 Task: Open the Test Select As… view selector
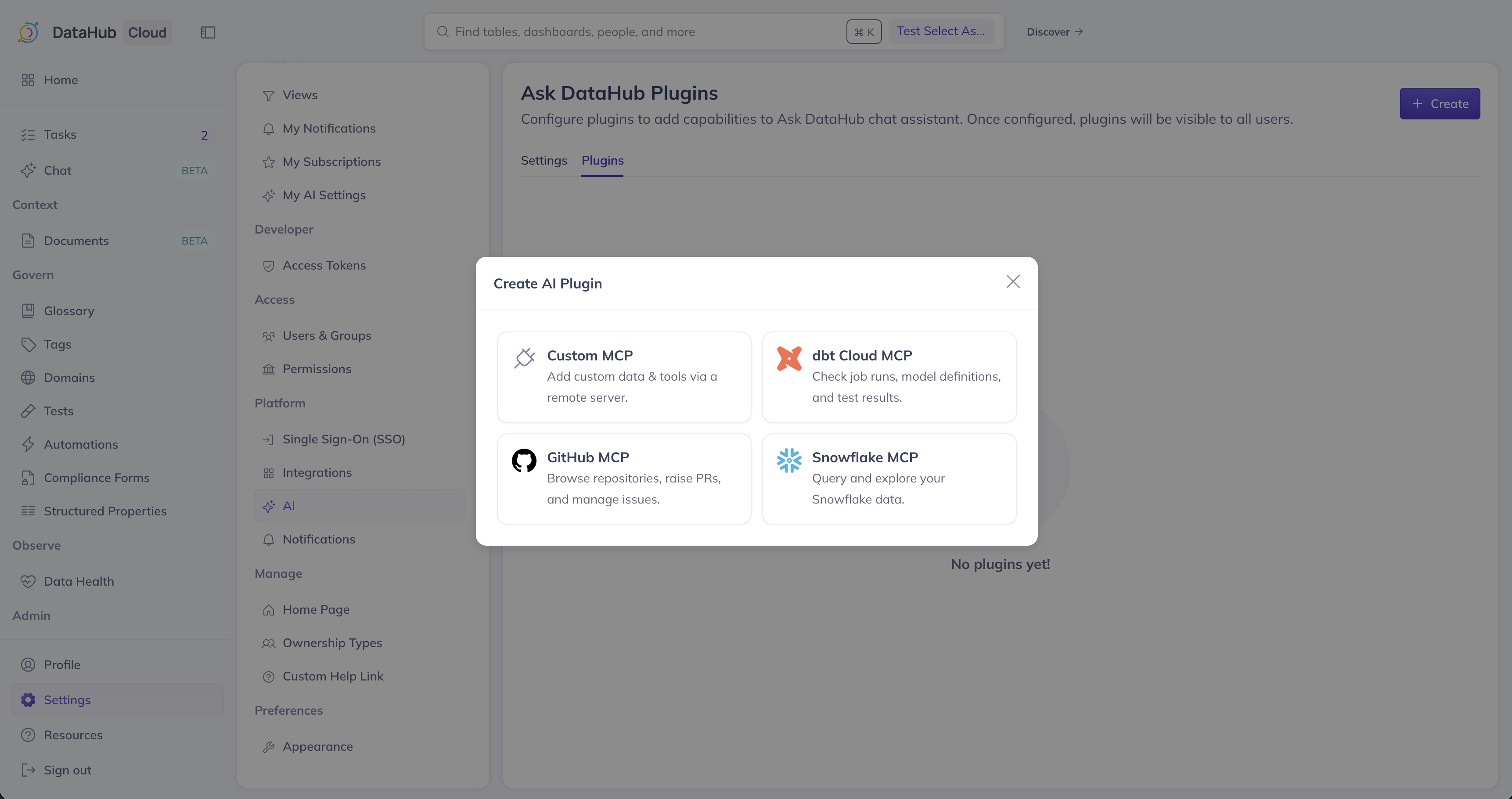[940, 31]
